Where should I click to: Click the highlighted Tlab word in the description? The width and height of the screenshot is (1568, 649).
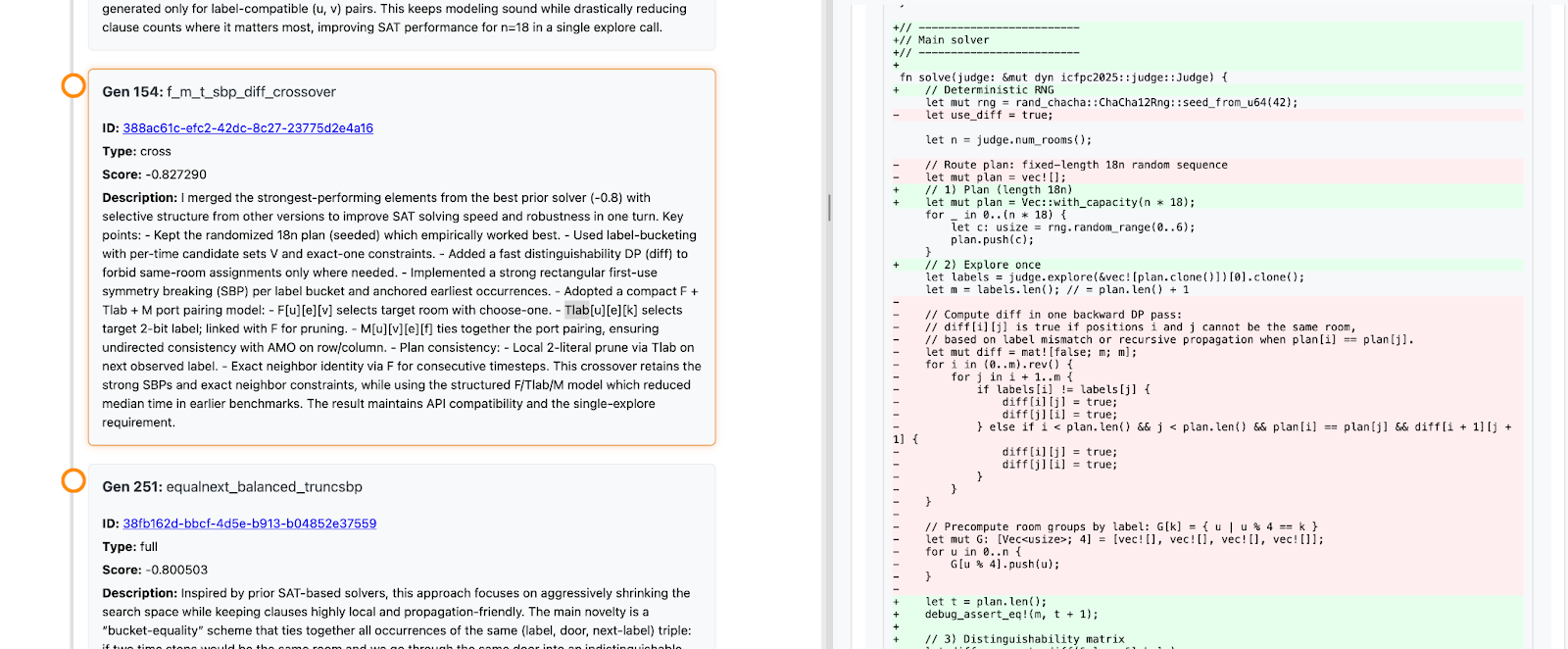(577, 311)
